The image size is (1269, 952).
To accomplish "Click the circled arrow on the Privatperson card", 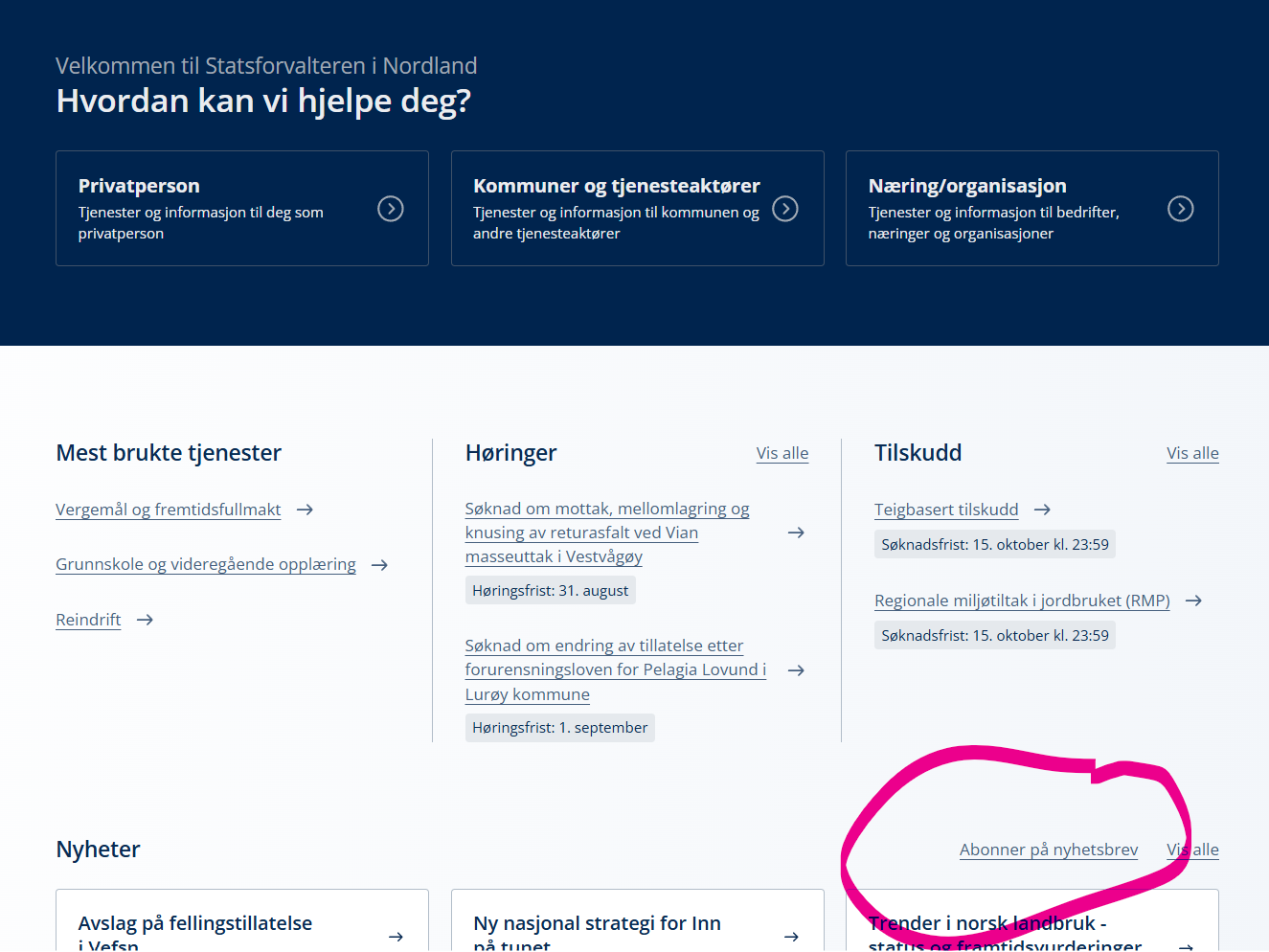I will [390, 209].
